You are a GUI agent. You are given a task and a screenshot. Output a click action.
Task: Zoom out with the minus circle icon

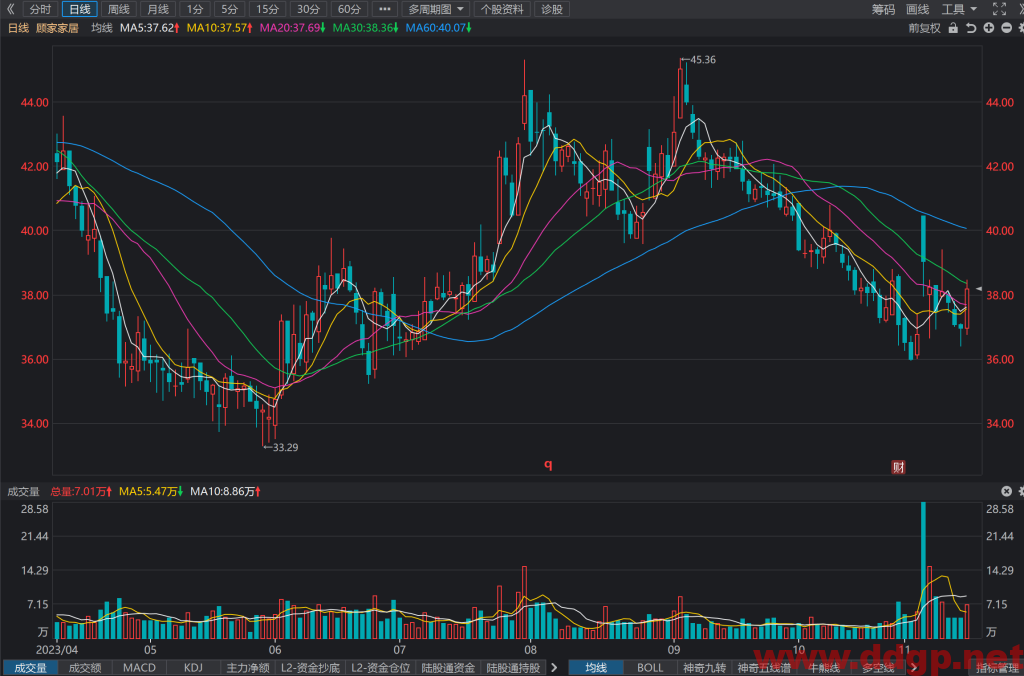(x=1006, y=28)
